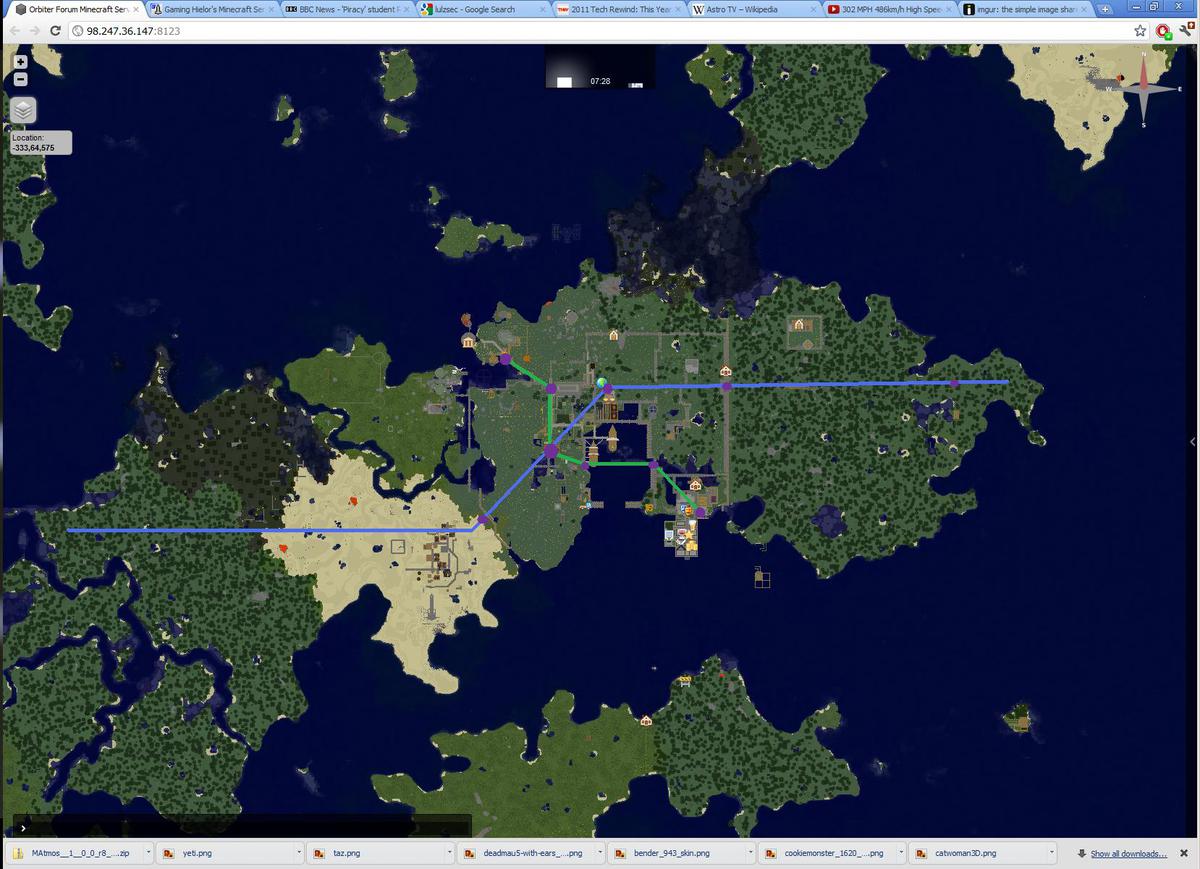Open dropdown arrow for the MAtmos zip download

[x=148, y=853]
